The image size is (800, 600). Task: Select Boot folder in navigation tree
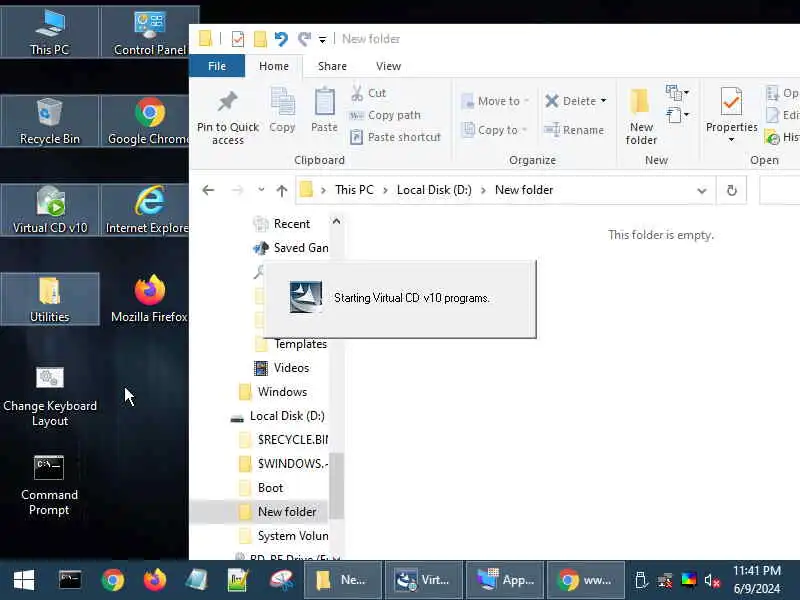(261, 488)
